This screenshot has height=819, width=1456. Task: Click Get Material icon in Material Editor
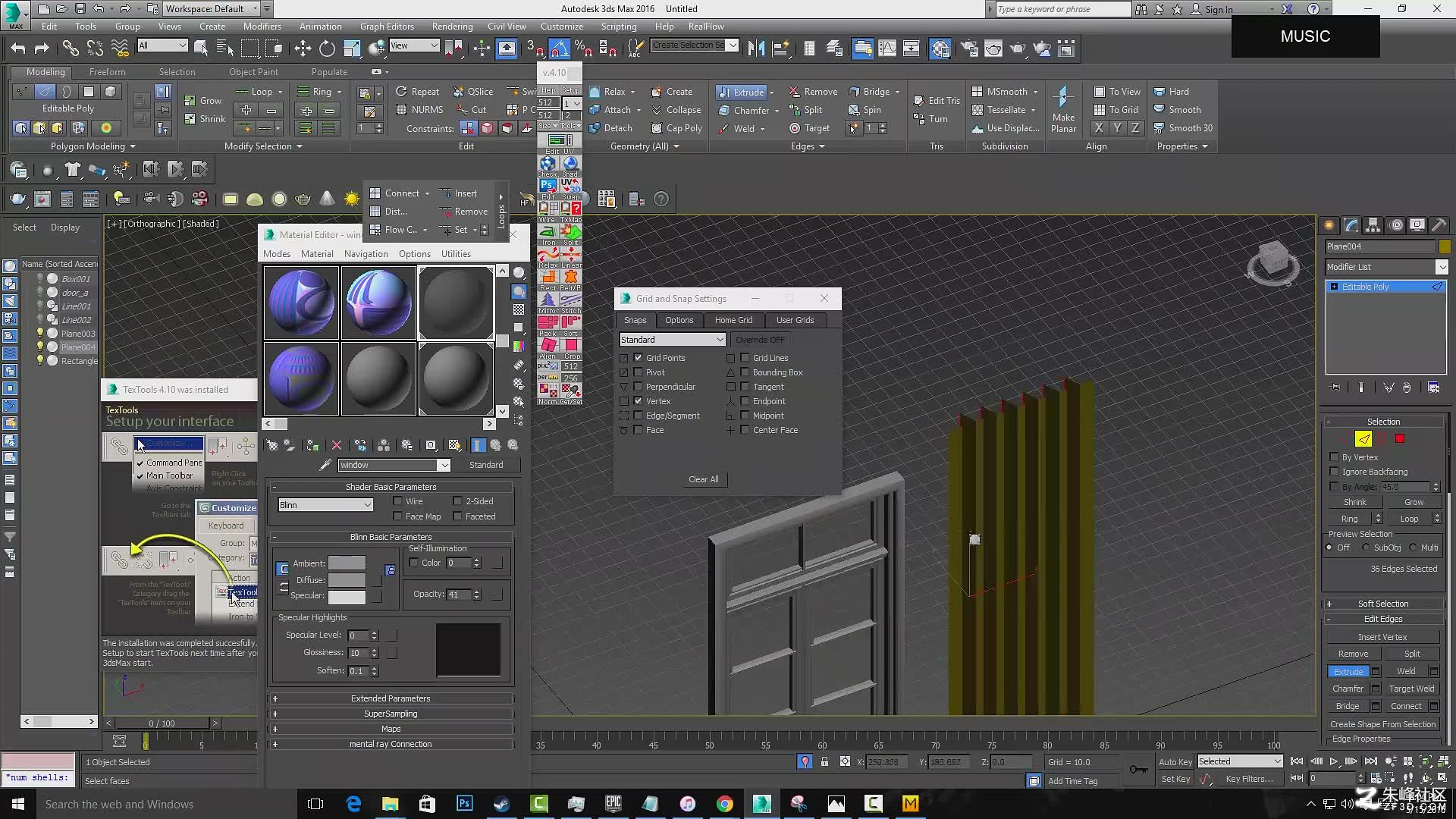(x=271, y=445)
